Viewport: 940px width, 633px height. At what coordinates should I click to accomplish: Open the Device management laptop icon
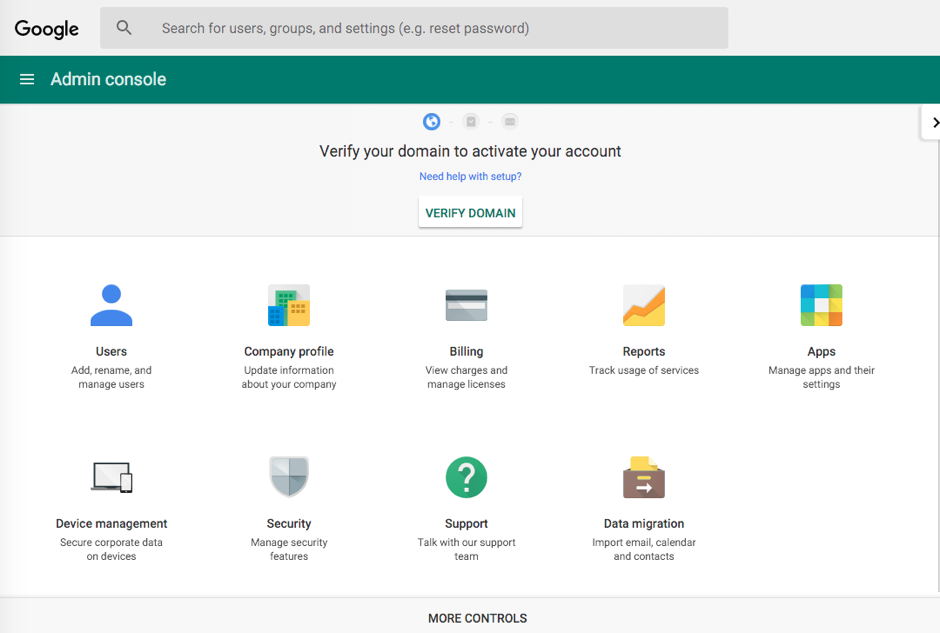tap(112, 477)
